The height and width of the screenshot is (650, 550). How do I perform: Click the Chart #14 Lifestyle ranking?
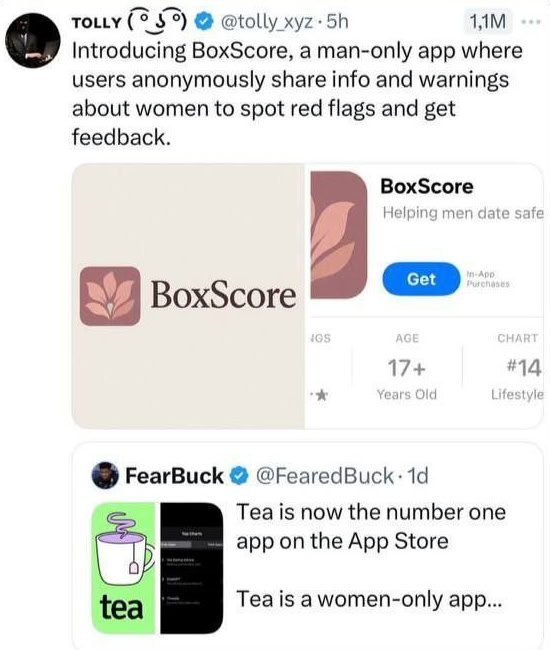click(x=517, y=367)
